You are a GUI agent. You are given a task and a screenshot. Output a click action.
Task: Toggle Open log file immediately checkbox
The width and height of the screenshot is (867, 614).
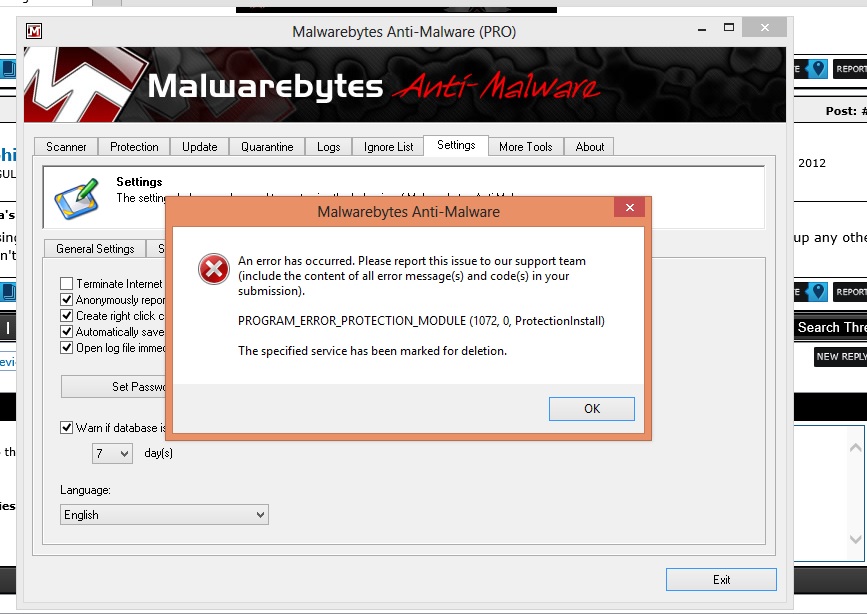[66, 348]
